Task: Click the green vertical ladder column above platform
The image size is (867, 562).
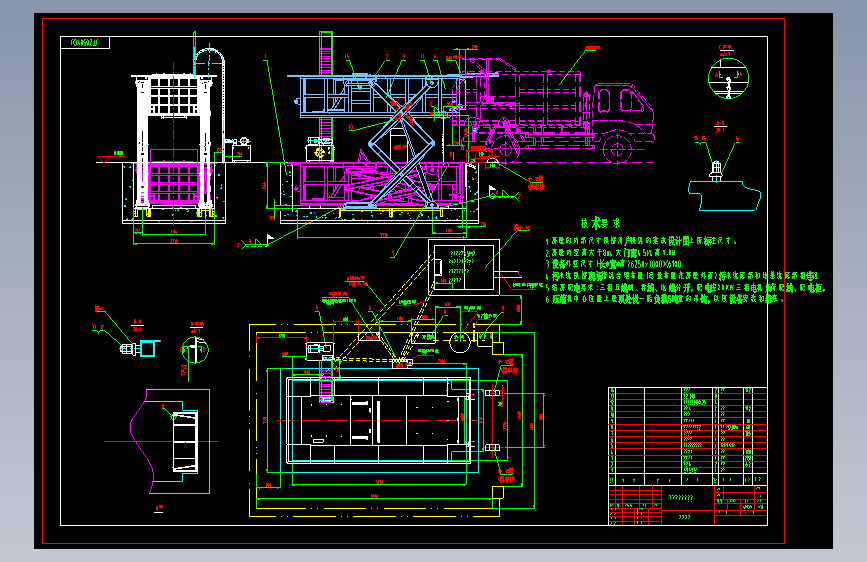Action: (x=326, y=53)
